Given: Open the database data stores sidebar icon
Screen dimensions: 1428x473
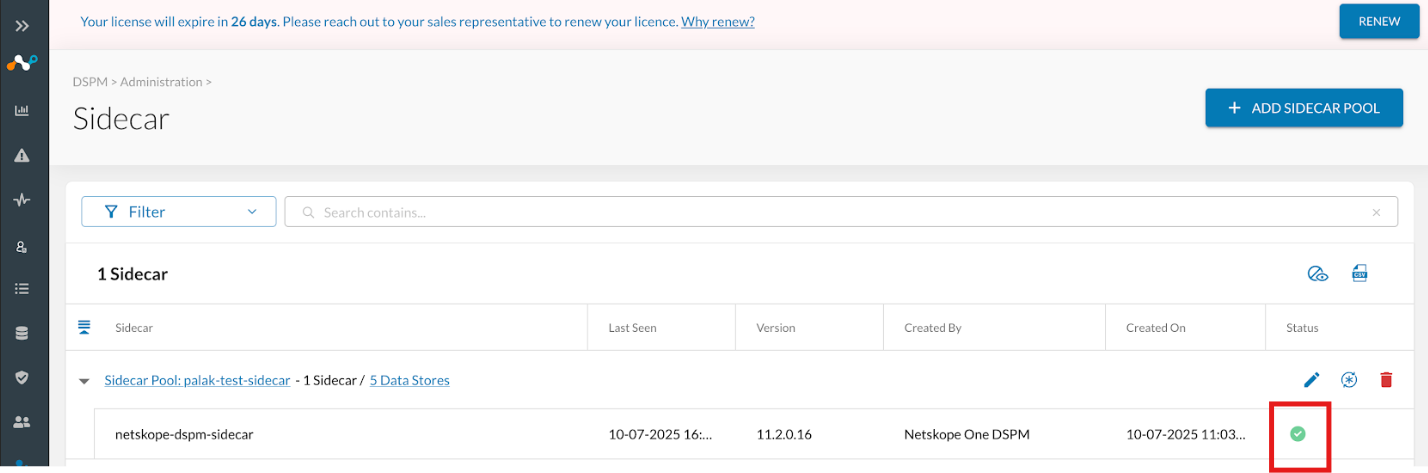Looking at the screenshot, I should coord(22,333).
